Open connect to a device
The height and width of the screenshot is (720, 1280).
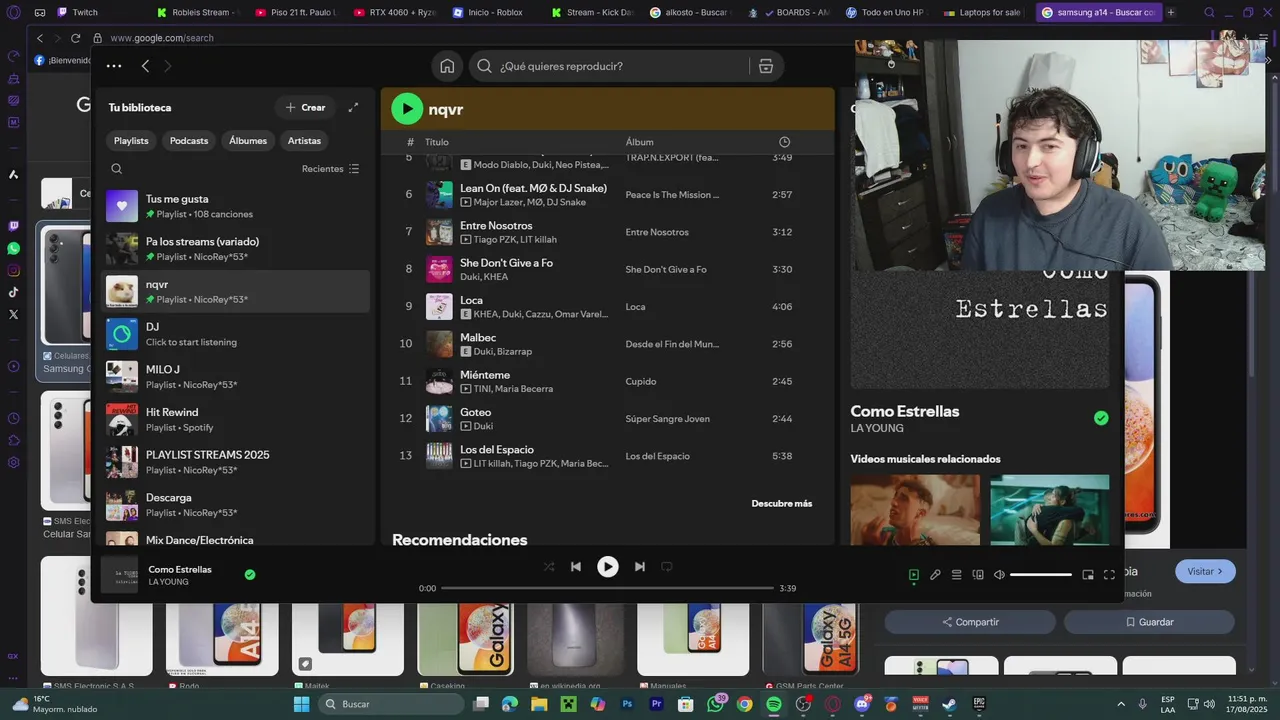[978, 575]
